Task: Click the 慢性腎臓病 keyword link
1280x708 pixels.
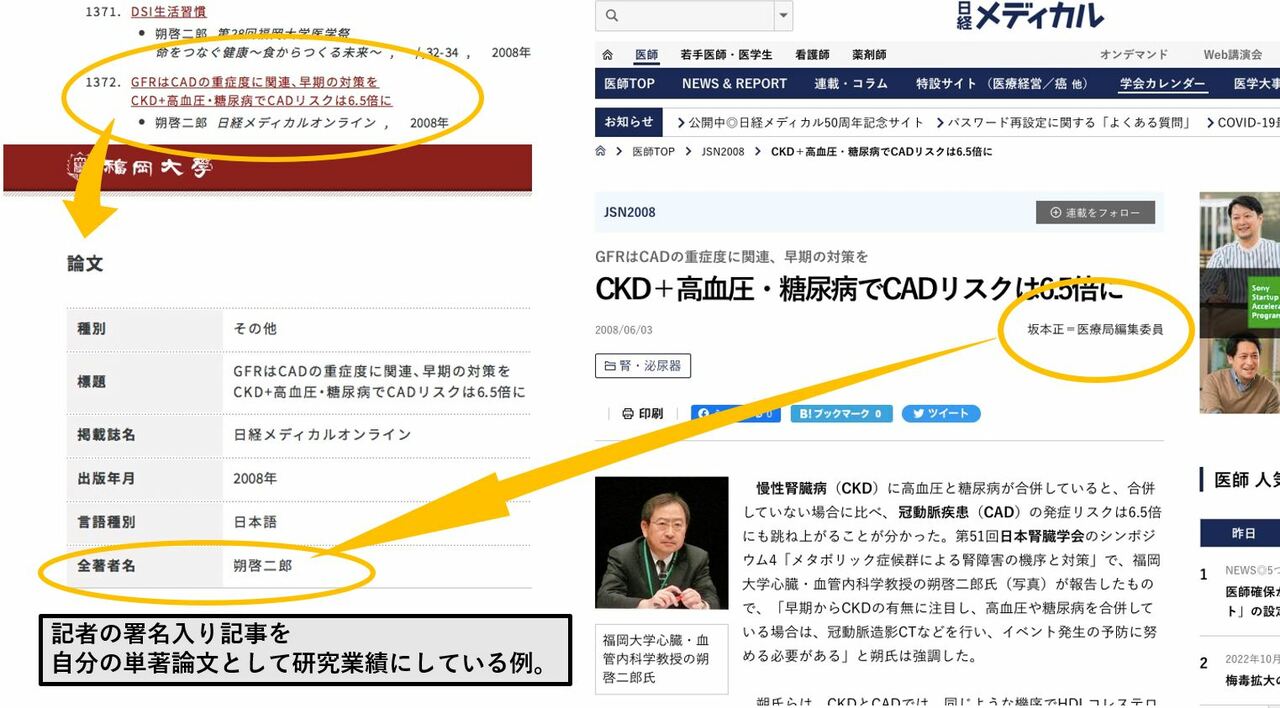Action: point(795,489)
